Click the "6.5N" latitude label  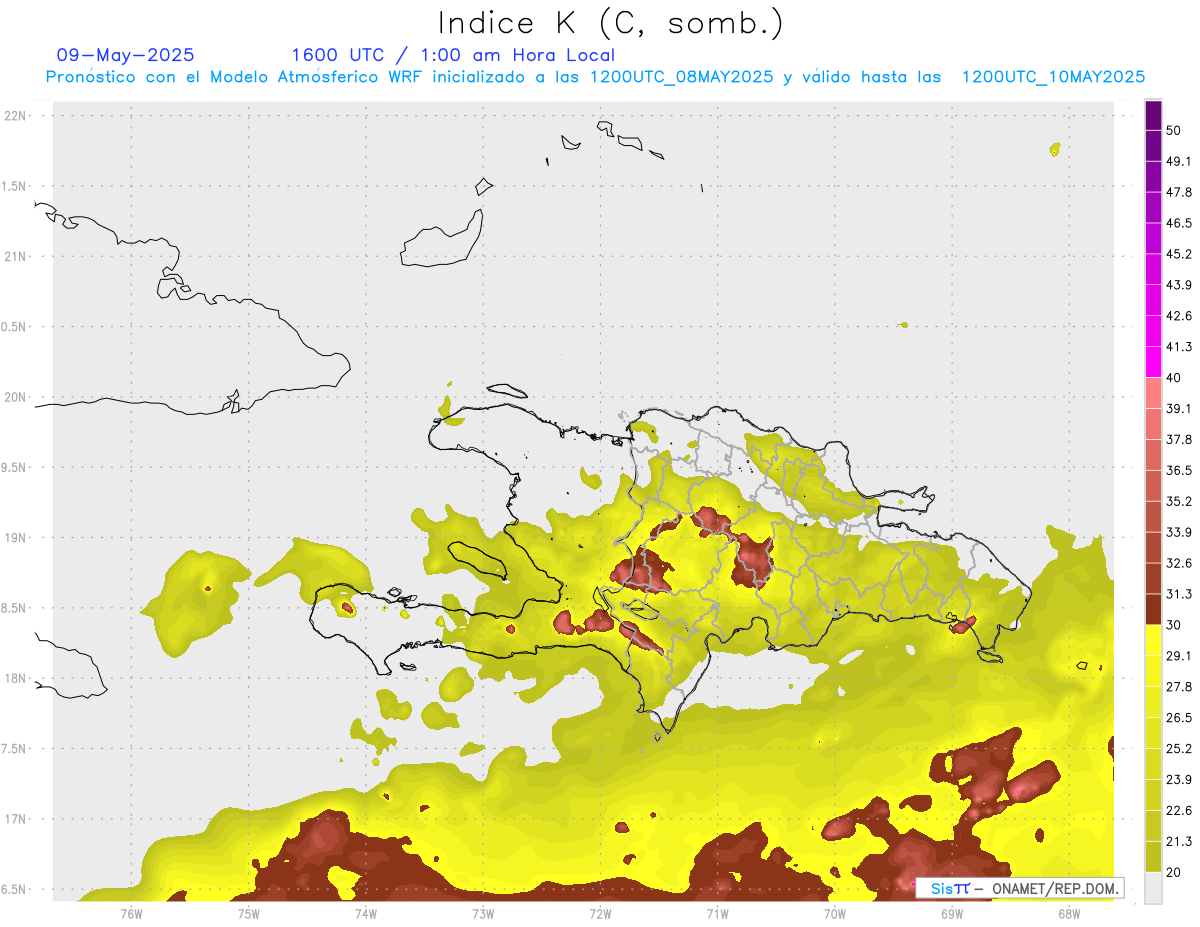click(x=15, y=889)
